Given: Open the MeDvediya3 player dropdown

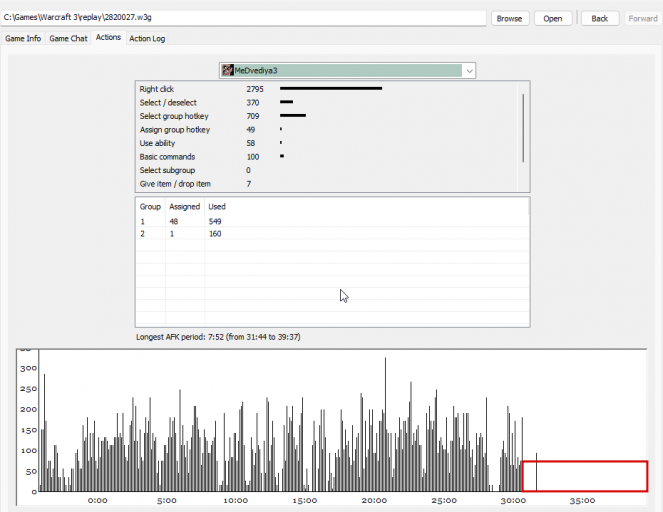Looking at the screenshot, I should [x=347, y=71].
